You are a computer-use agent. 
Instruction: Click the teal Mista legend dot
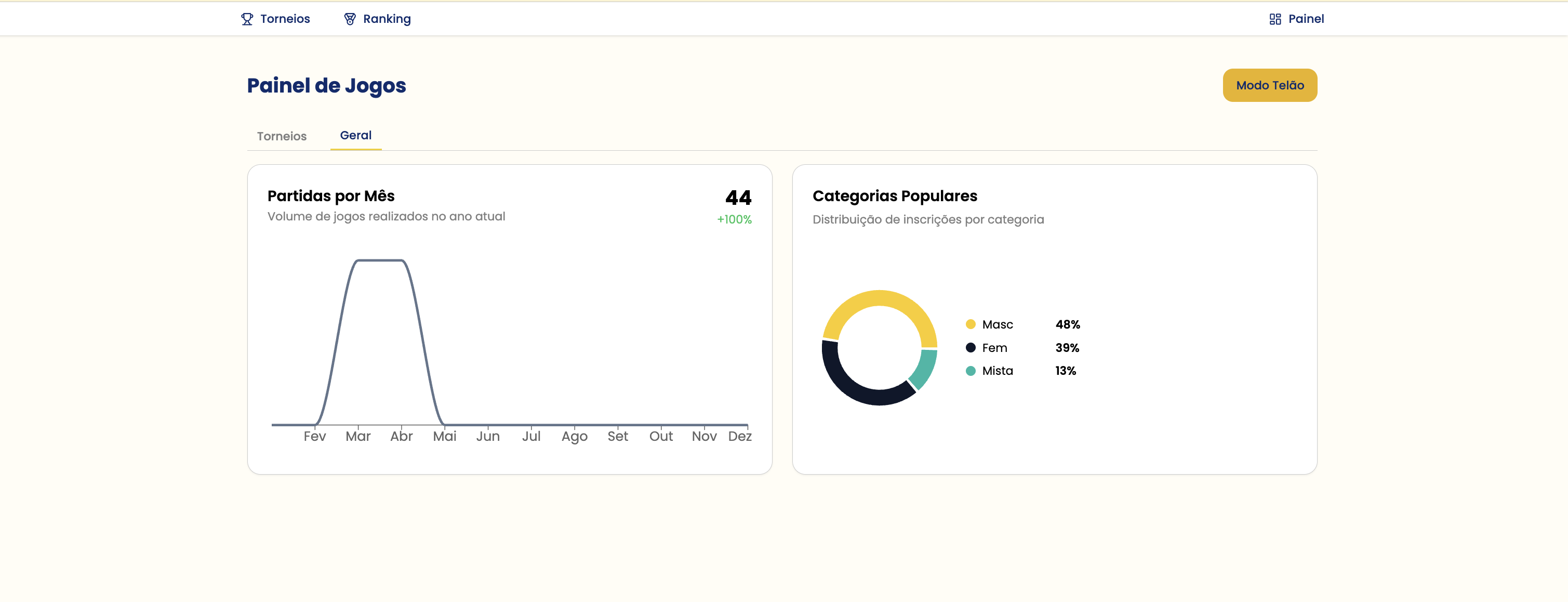[971, 371]
